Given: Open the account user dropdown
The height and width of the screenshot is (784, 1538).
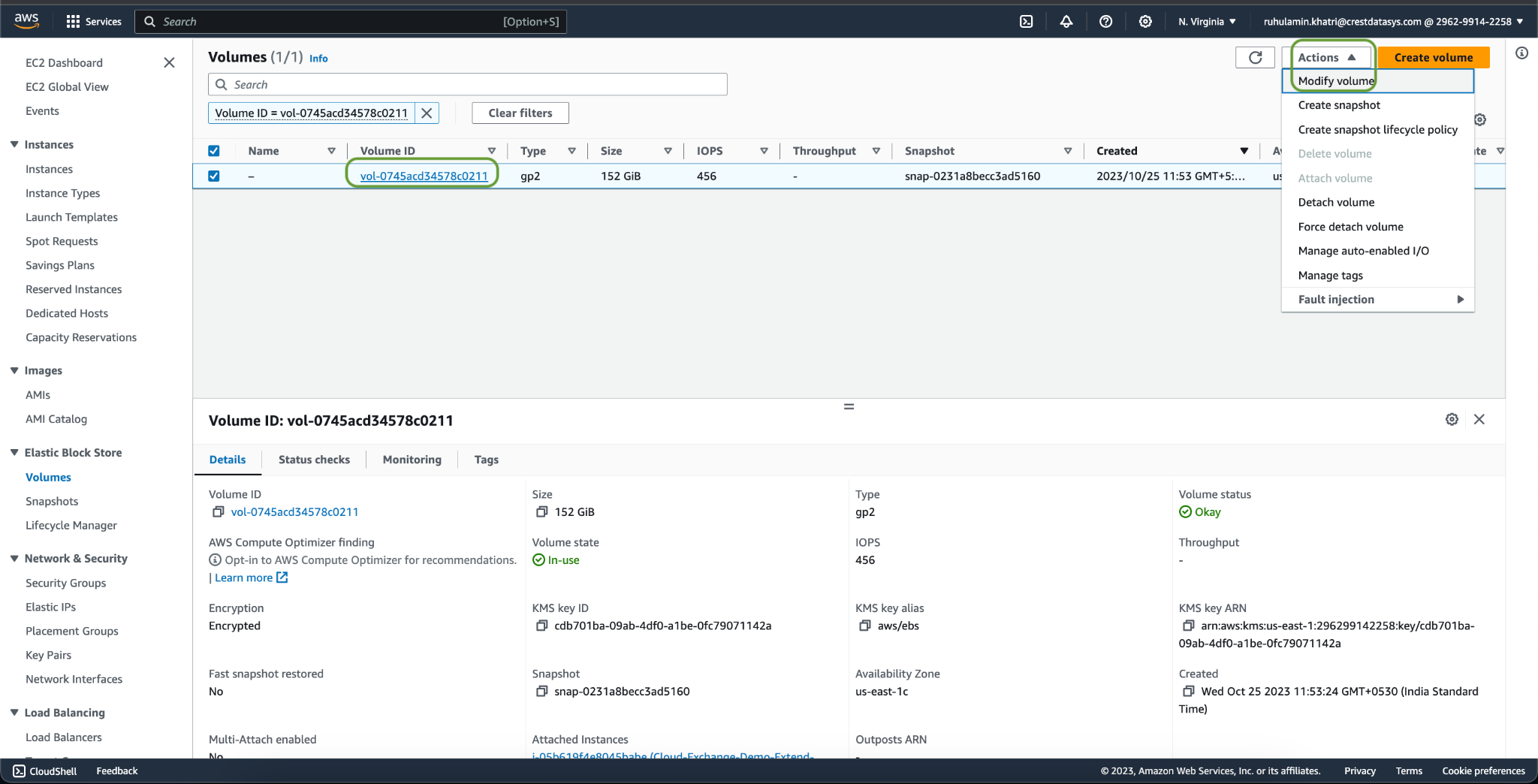Looking at the screenshot, I should pos(1393,21).
